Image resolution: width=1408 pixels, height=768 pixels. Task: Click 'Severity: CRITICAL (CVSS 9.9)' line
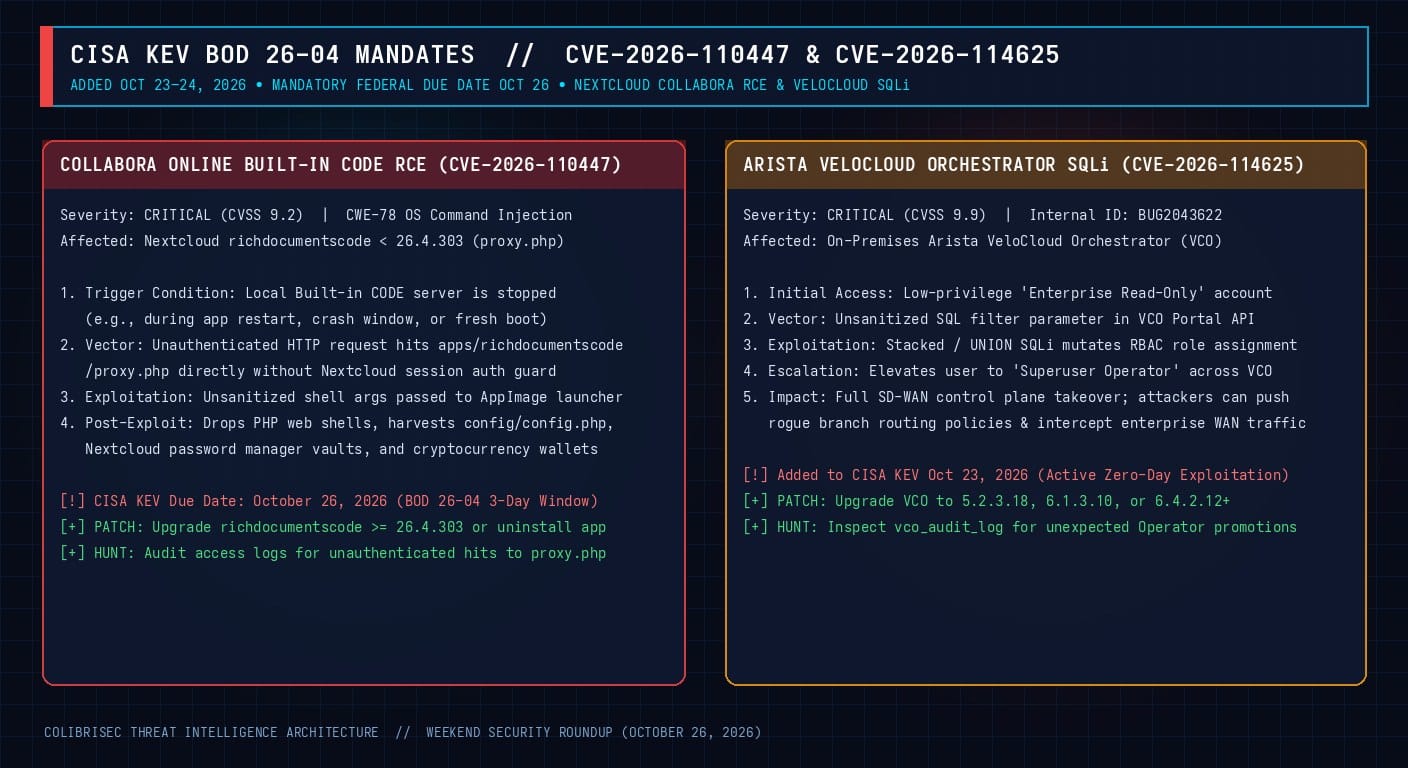pyautogui.click(x=982, y=215)
